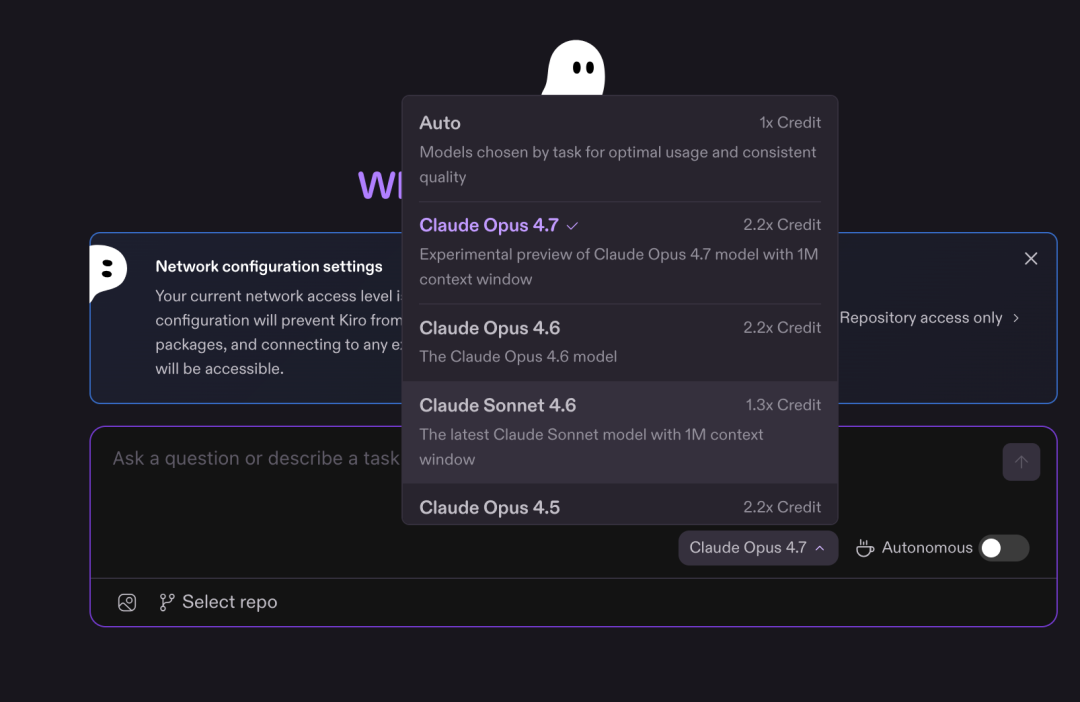Select Claude Opus 4.5 model

pos(620,504)
